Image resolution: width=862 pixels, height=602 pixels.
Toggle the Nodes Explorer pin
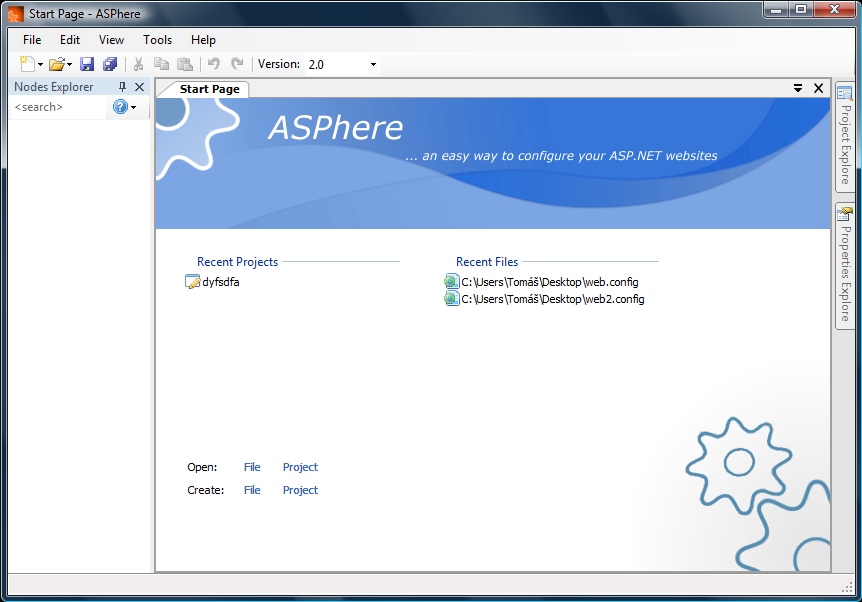122,87
